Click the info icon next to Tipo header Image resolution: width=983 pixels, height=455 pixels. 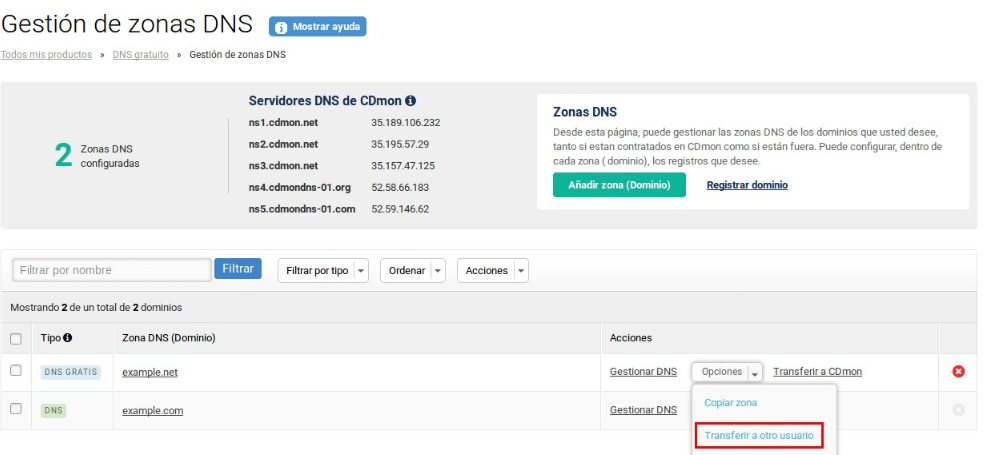pyautogui.click(x=68, y=338)
